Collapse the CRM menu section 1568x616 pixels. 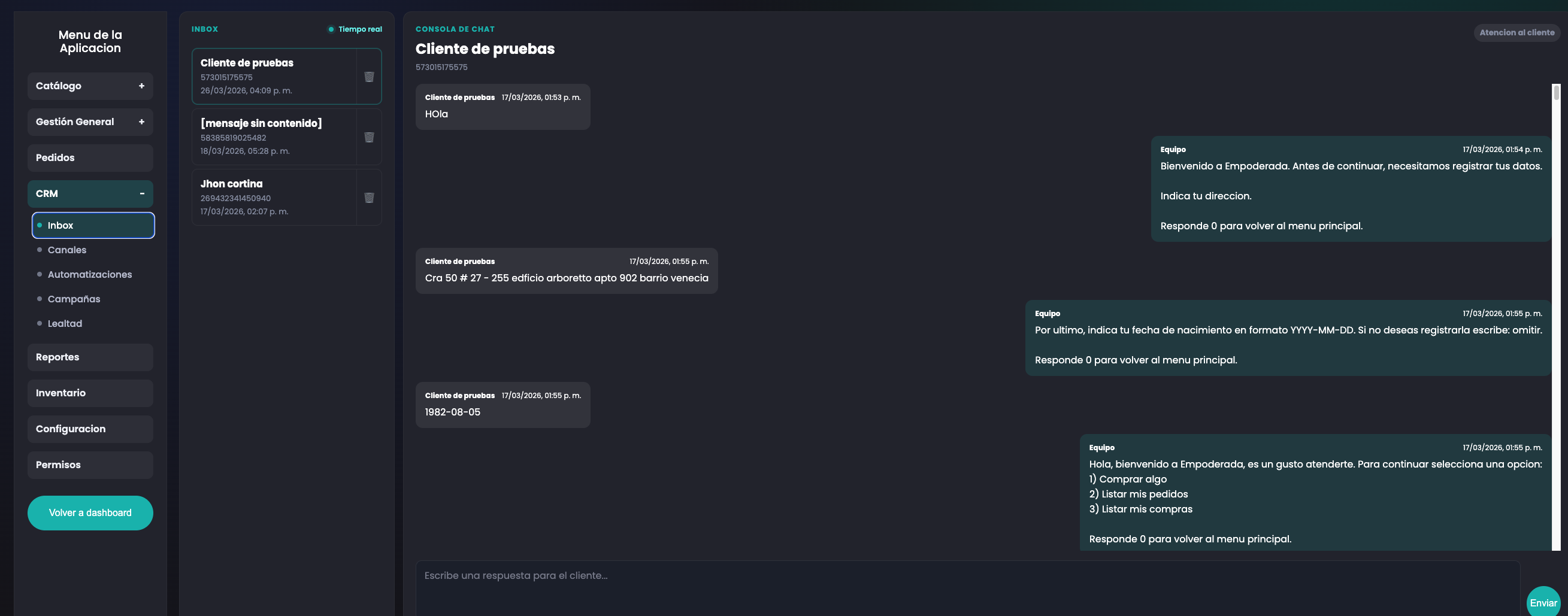pos(90,193)
